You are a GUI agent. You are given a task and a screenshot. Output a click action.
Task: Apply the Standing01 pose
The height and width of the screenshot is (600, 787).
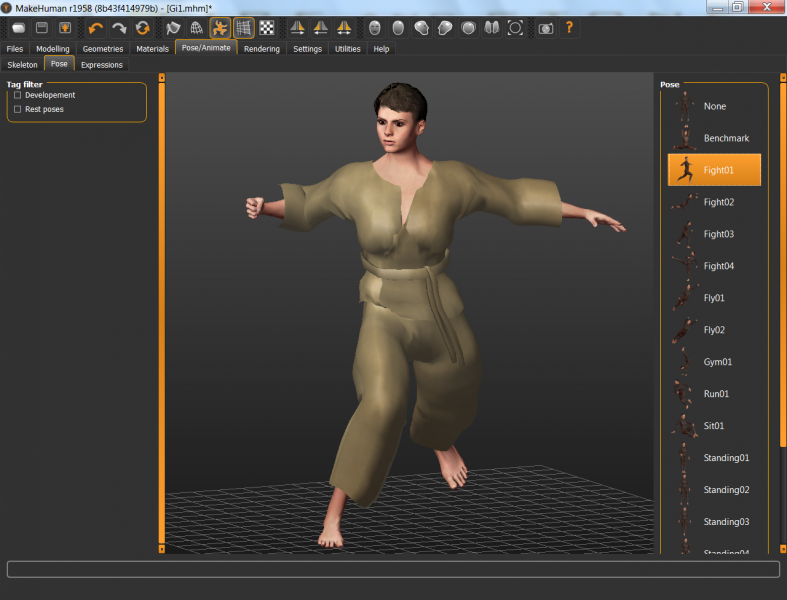pyautogui.click(x=714, y=458)
